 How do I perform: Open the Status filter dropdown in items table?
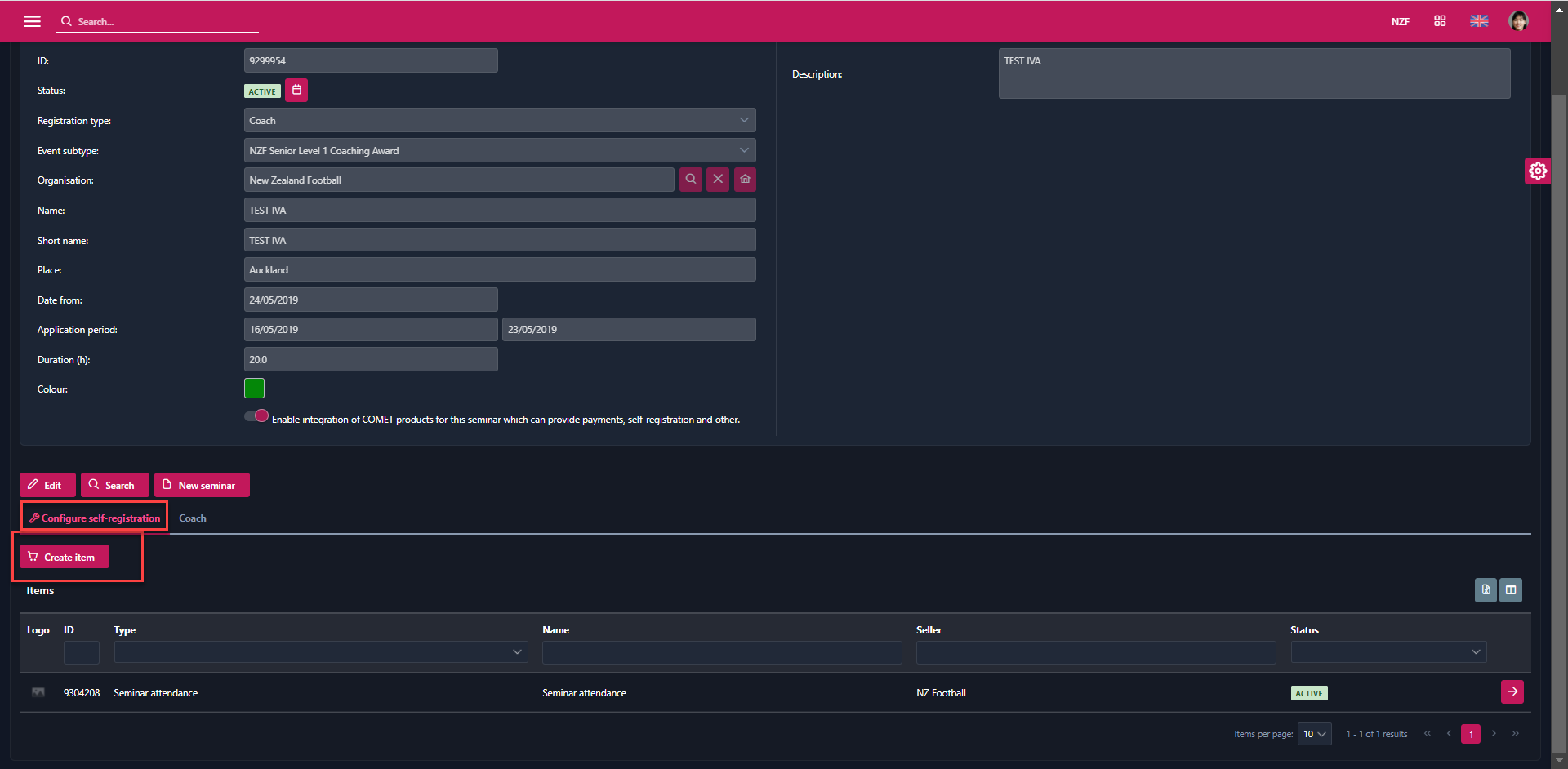coord(1388,651)
